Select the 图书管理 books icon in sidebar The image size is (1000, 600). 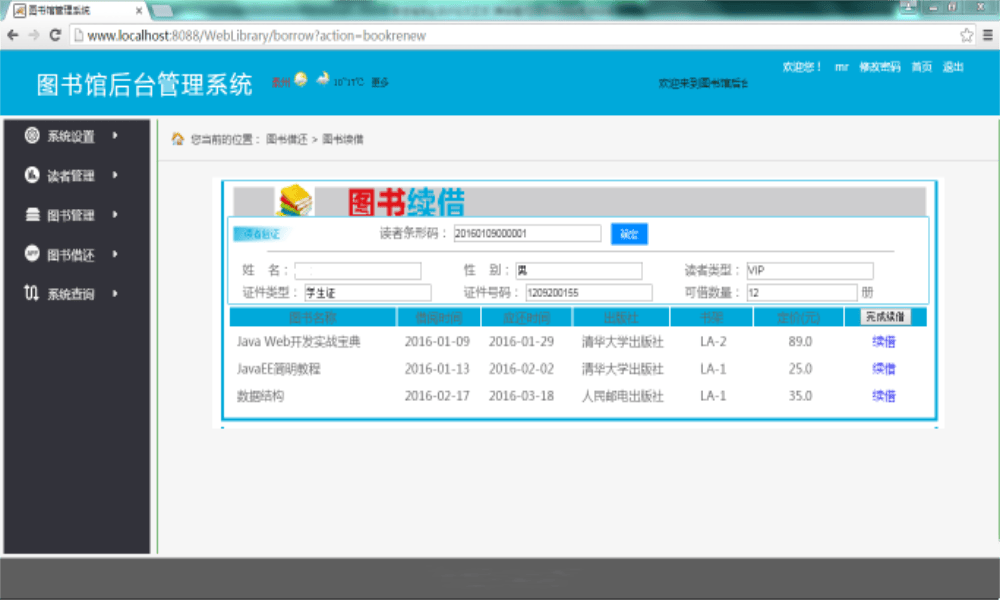pos(31,214)
